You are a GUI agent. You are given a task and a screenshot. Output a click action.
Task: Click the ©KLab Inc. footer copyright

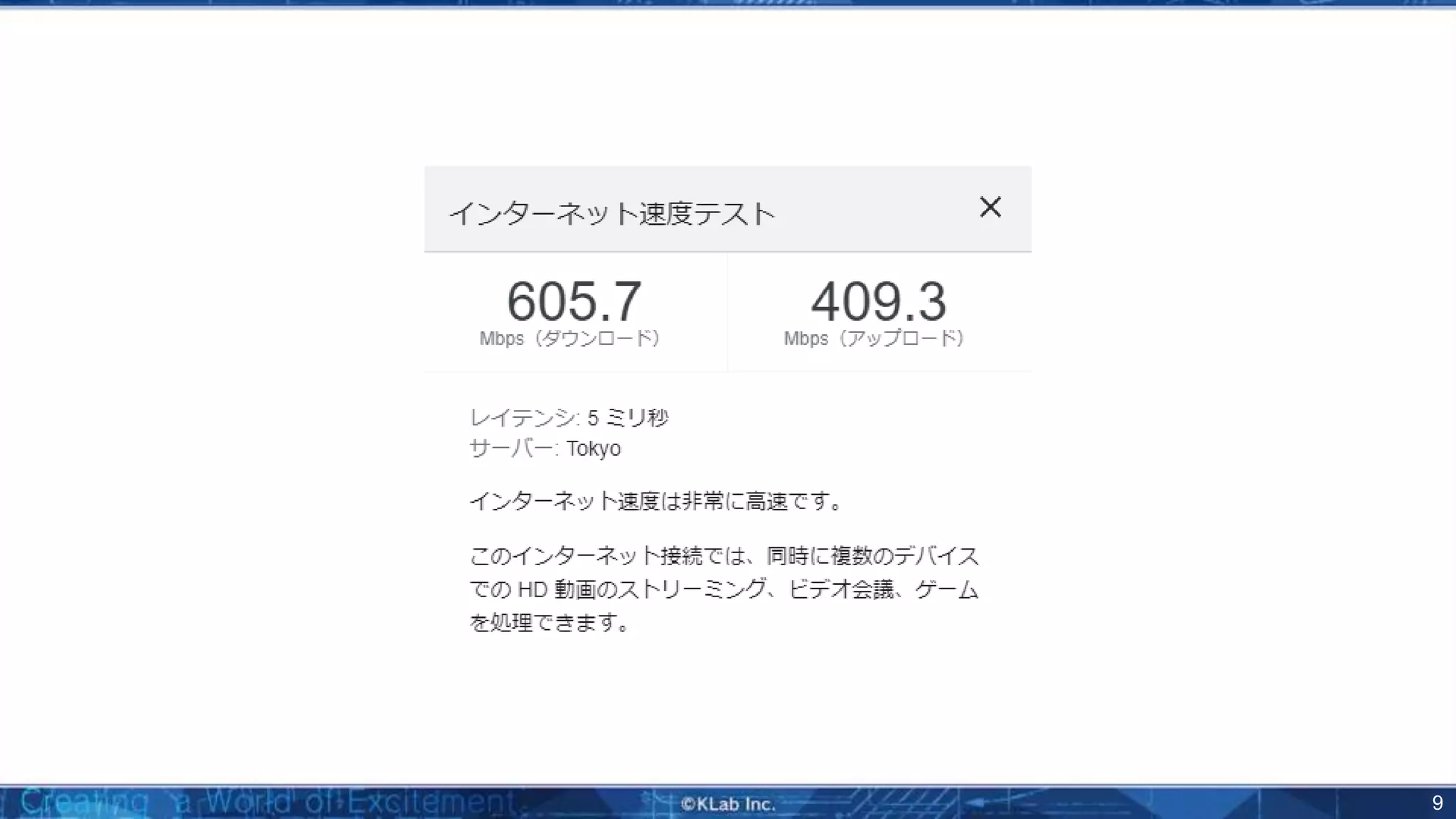tap(727, 804)
